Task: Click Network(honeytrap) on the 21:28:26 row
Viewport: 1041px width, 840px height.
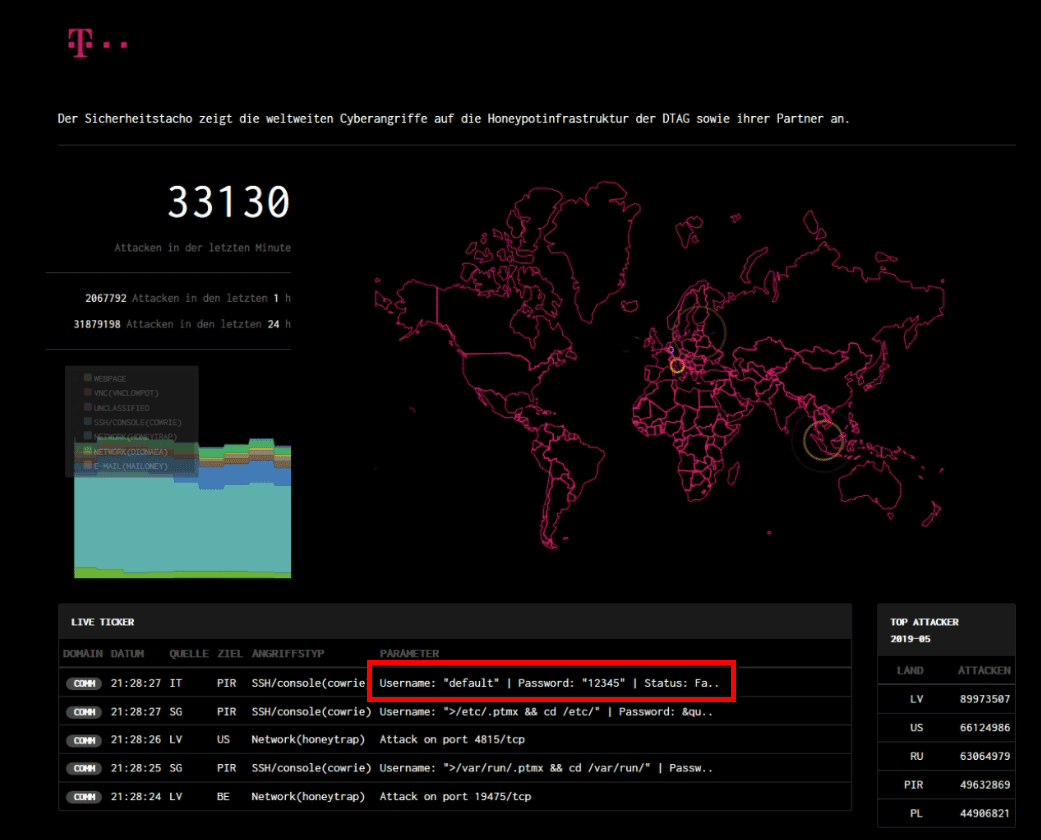Action: (308, 740)
